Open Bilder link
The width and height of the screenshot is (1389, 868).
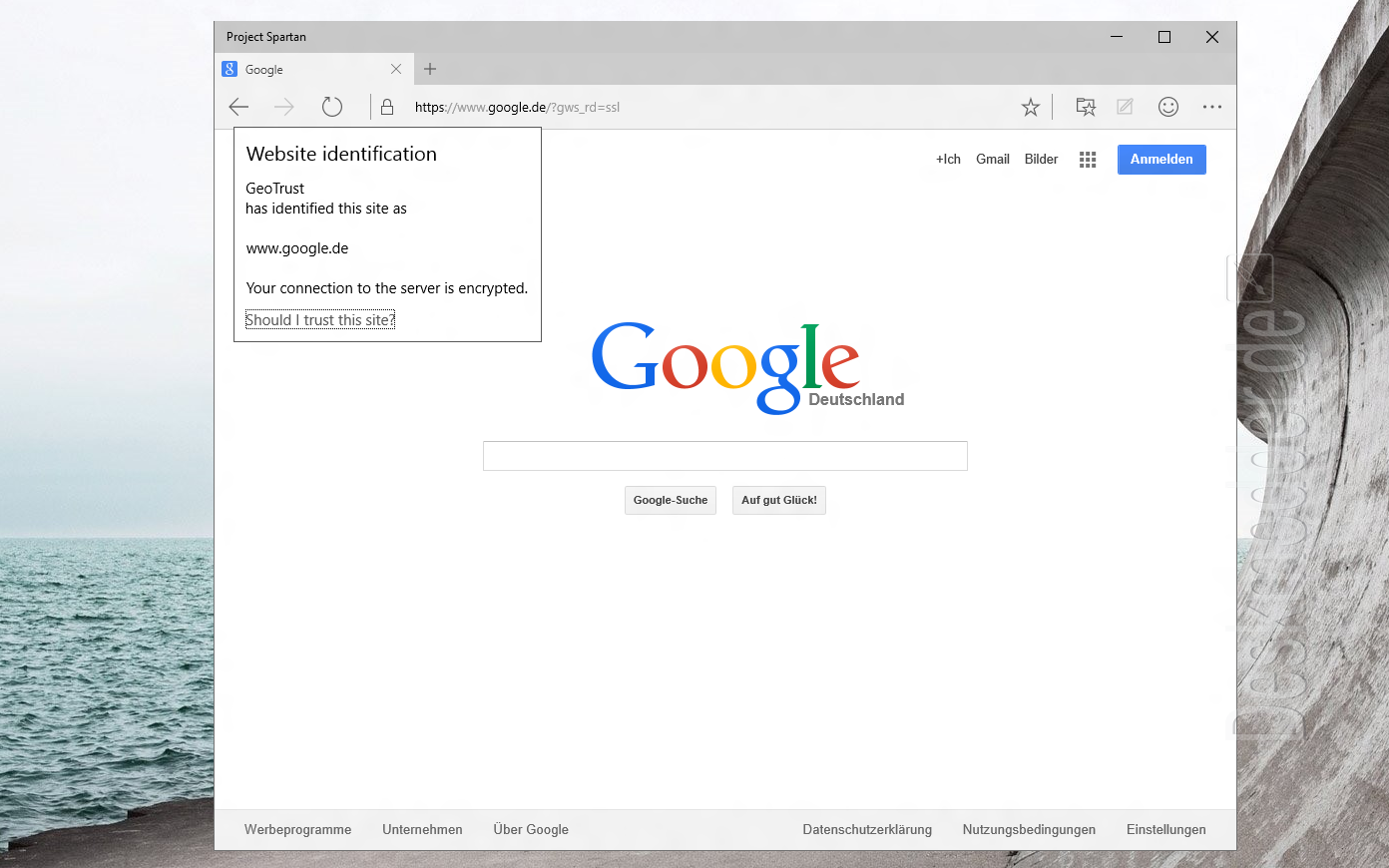(1041, 160)
